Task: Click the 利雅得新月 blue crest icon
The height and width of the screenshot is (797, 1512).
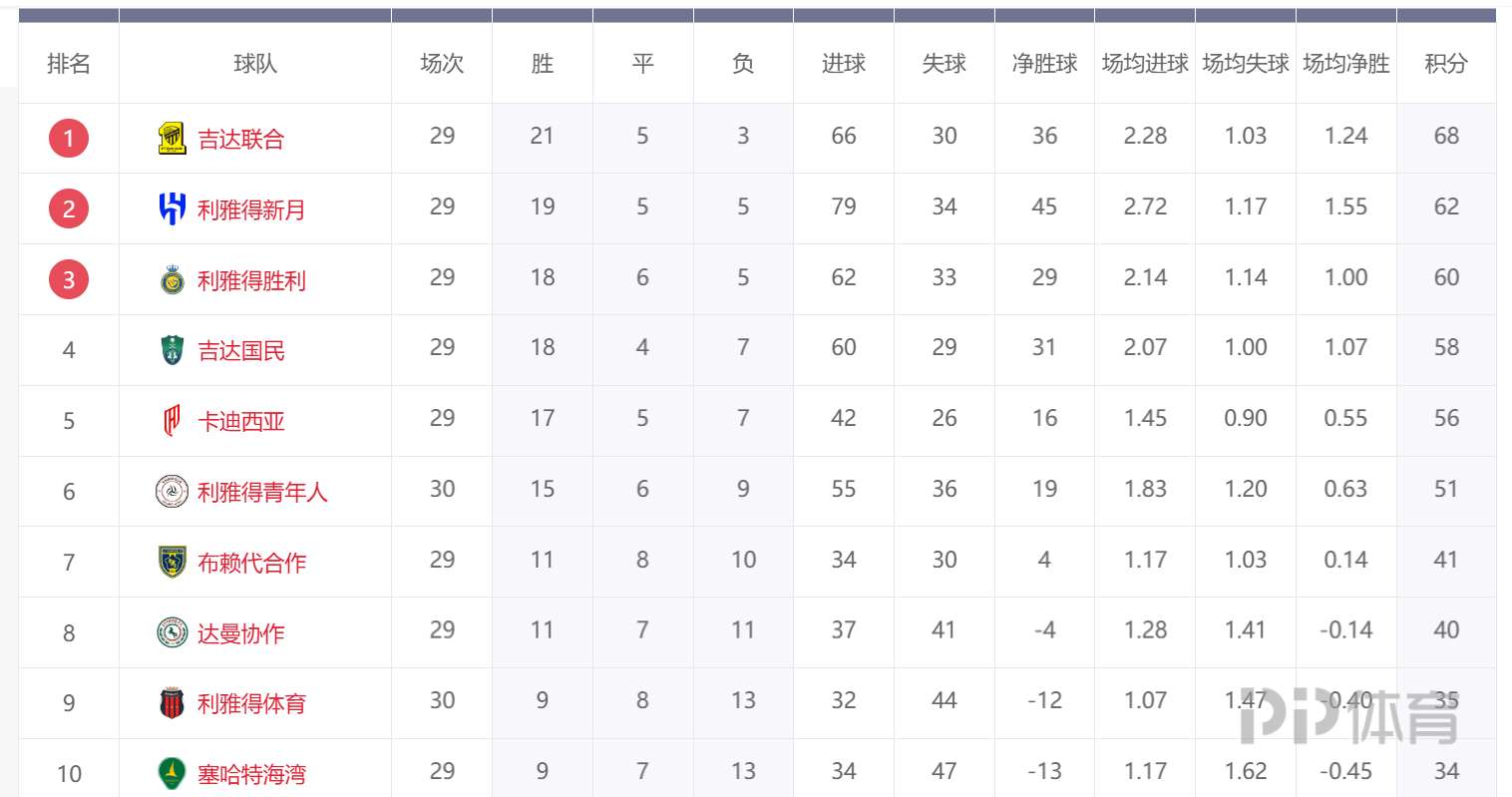Action: coord(172,208)
